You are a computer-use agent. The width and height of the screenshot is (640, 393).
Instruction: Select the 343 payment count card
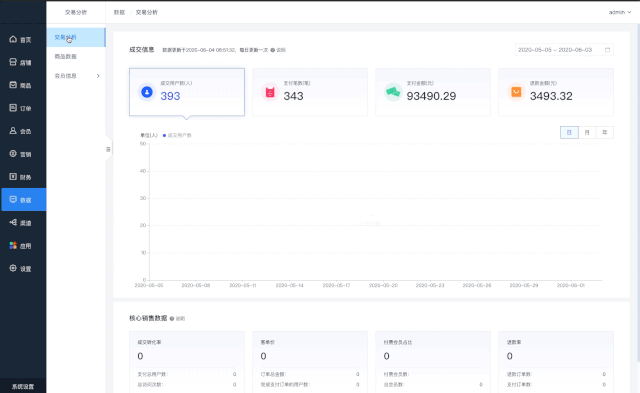point(310,92)
